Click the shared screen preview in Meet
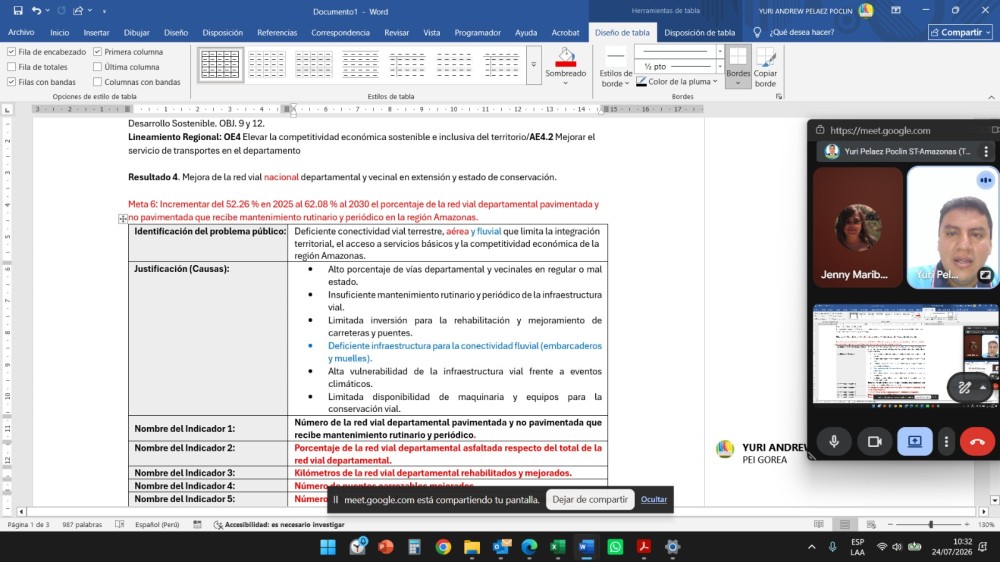The height and width of the screenshot is (562, 1000). click(x=906, y=354)
